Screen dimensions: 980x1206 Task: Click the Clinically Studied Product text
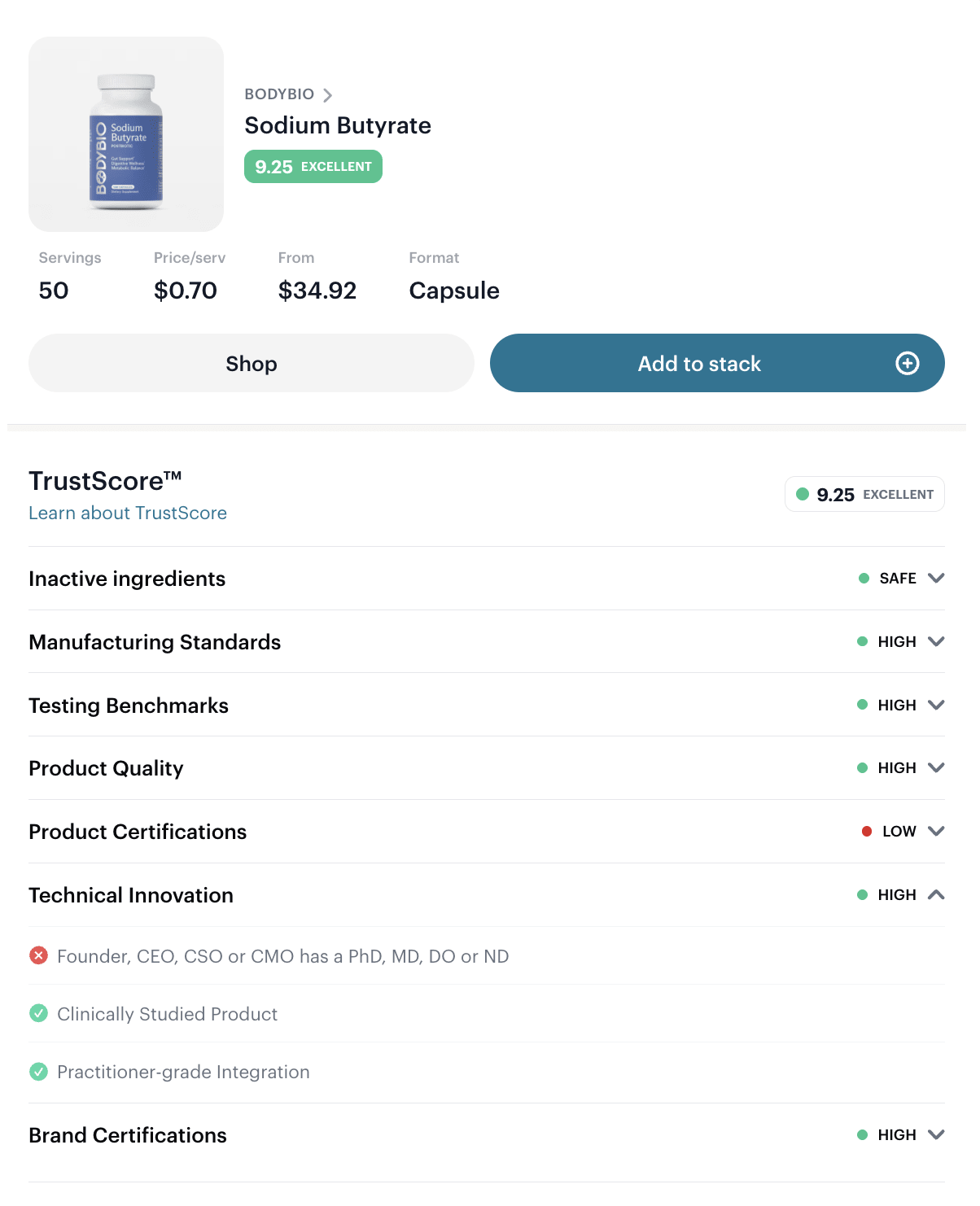(x=167, y=1014)
